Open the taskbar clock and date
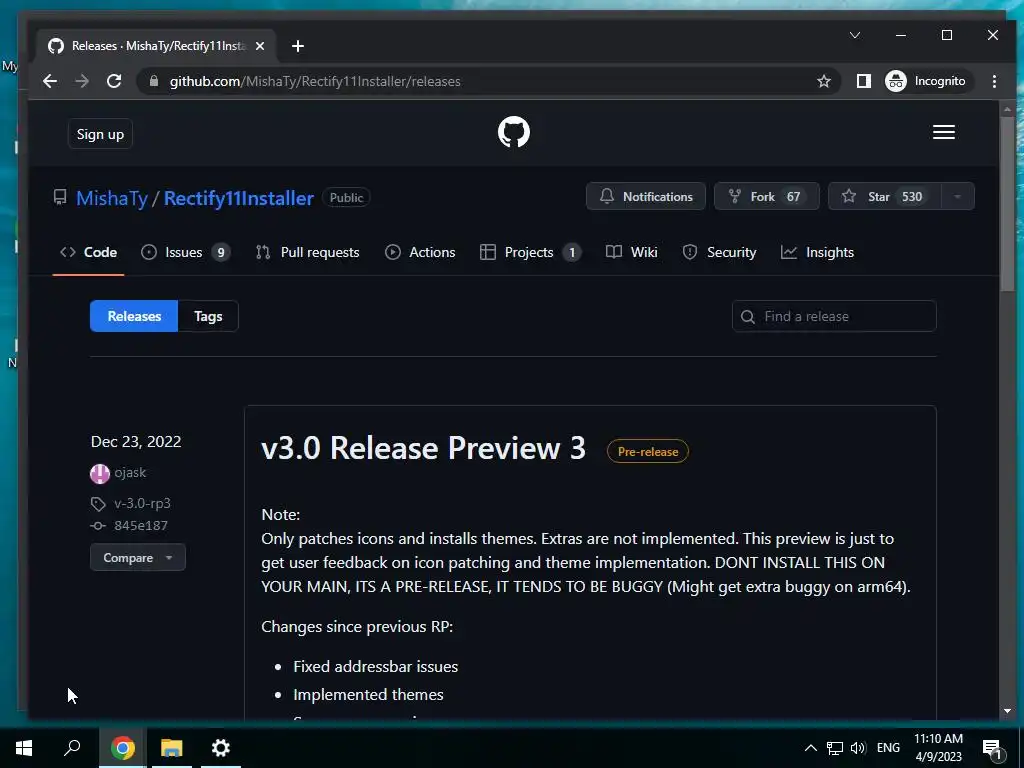The width and height of the screenshot is (1024, 768). tap(938, 748)
